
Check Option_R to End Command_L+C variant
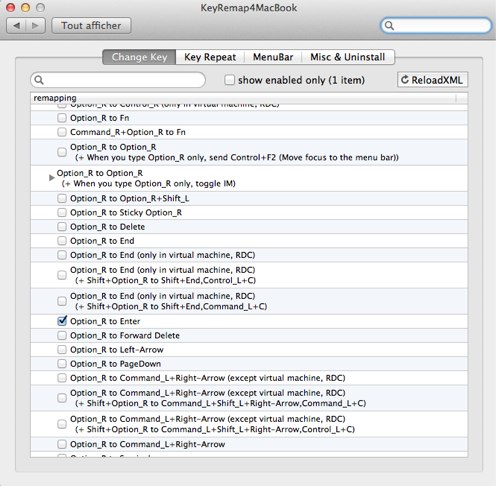62,301
